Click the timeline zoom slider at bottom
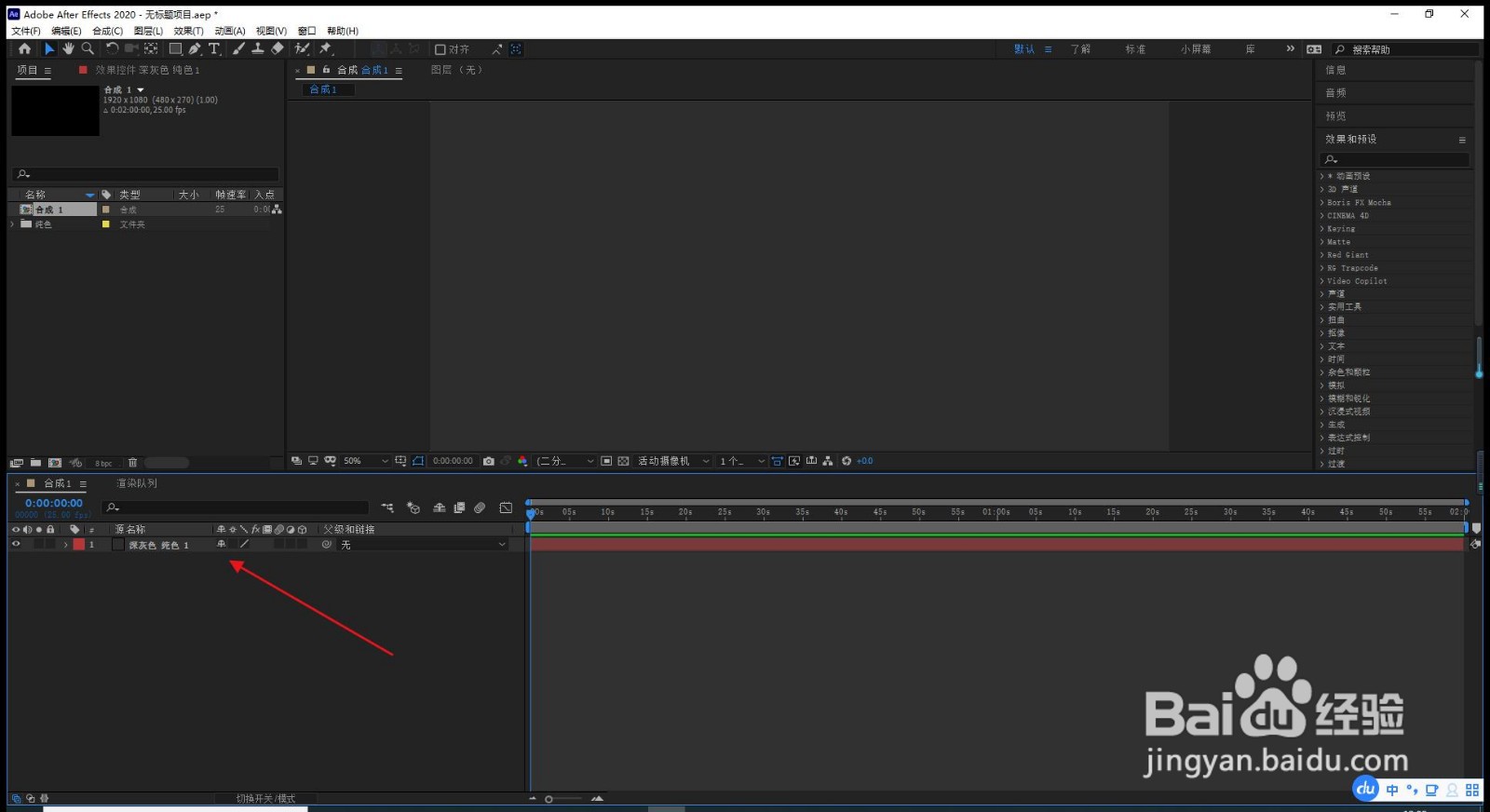Screen dimensions: 1490x812 [x=564, y=799]
